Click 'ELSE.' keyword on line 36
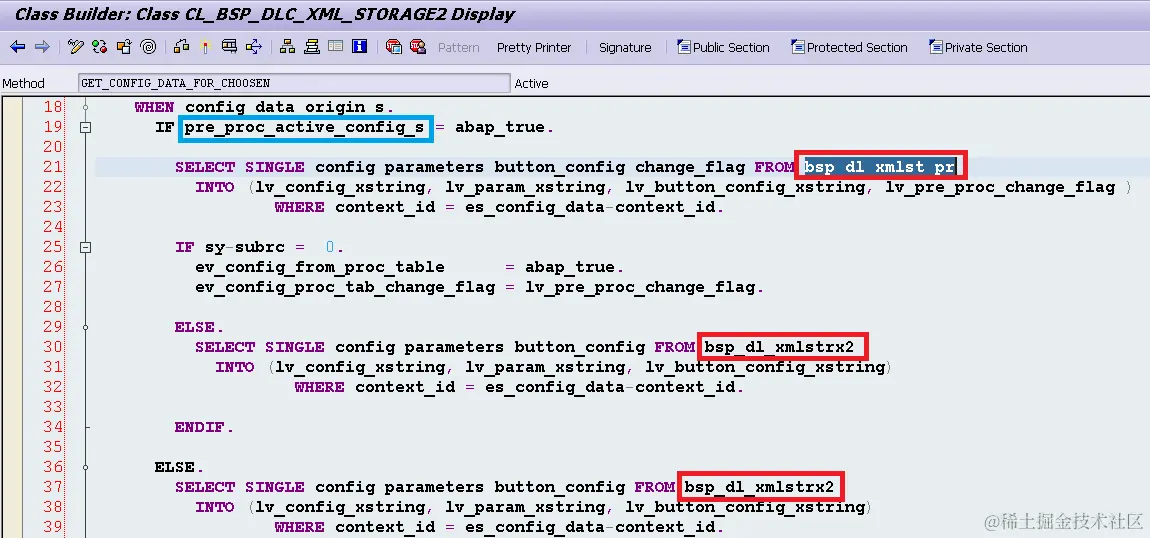Image resolution: width=1150 pixels, height=538 pixels. [x=179, y=467]
